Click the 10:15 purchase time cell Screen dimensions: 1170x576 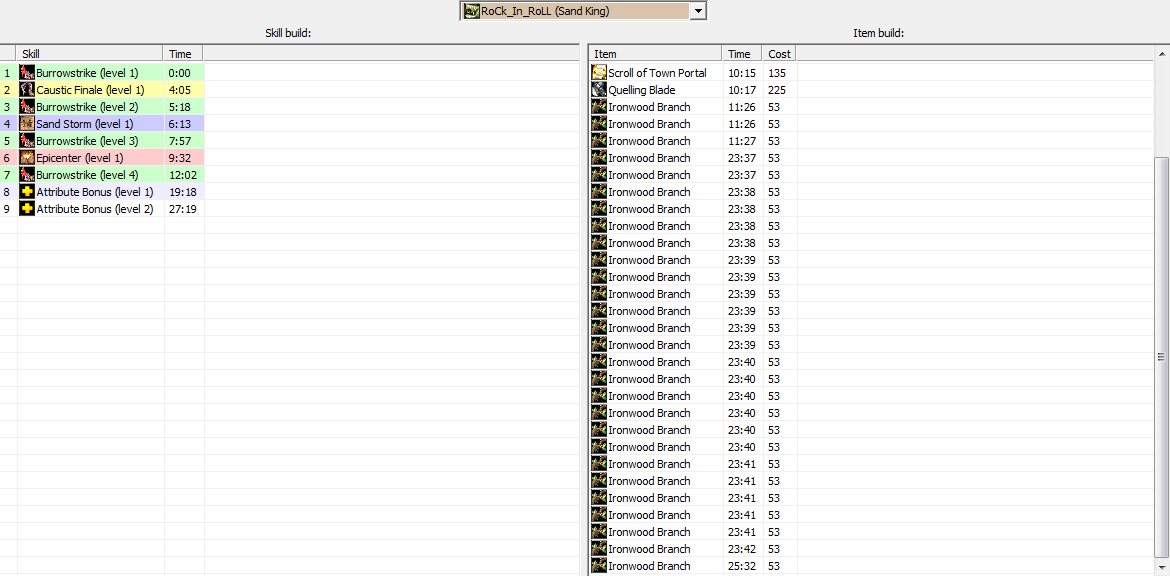click(x=742, y=73)
